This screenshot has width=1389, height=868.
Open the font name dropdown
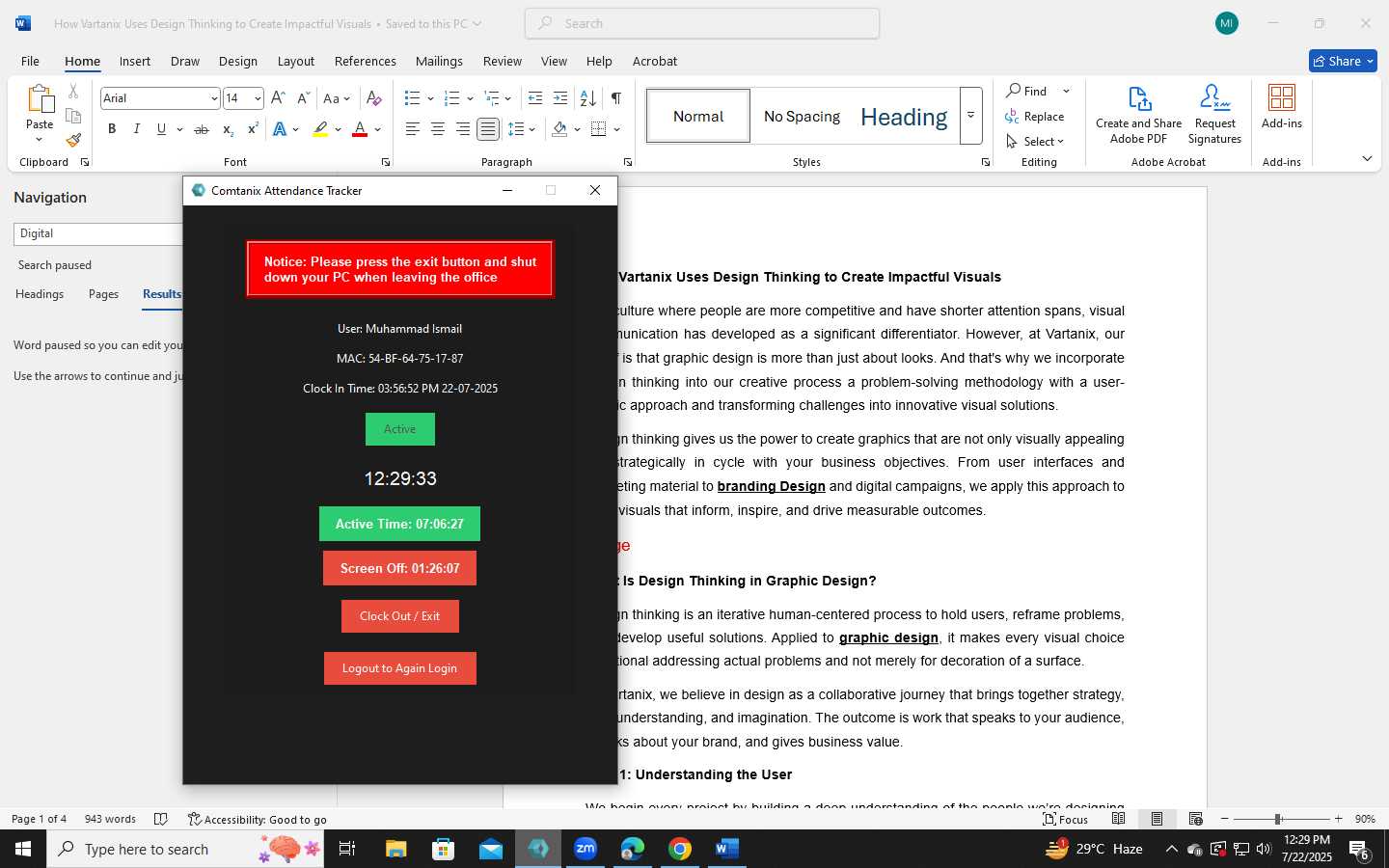(214, 98)
